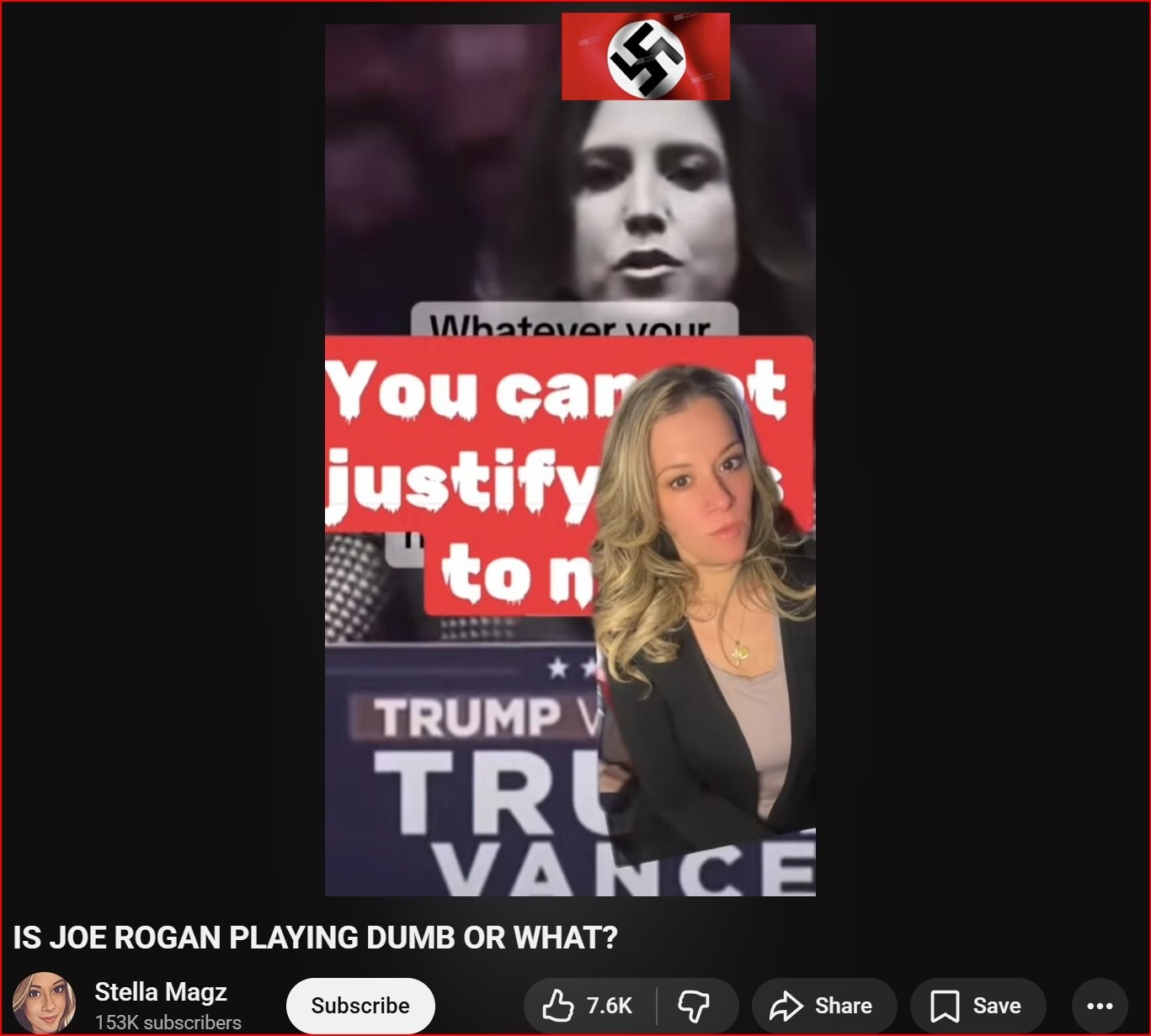Click the video title about Joe Rogan
Viewport: 1151px width, 1036px height.
[315, 938]
